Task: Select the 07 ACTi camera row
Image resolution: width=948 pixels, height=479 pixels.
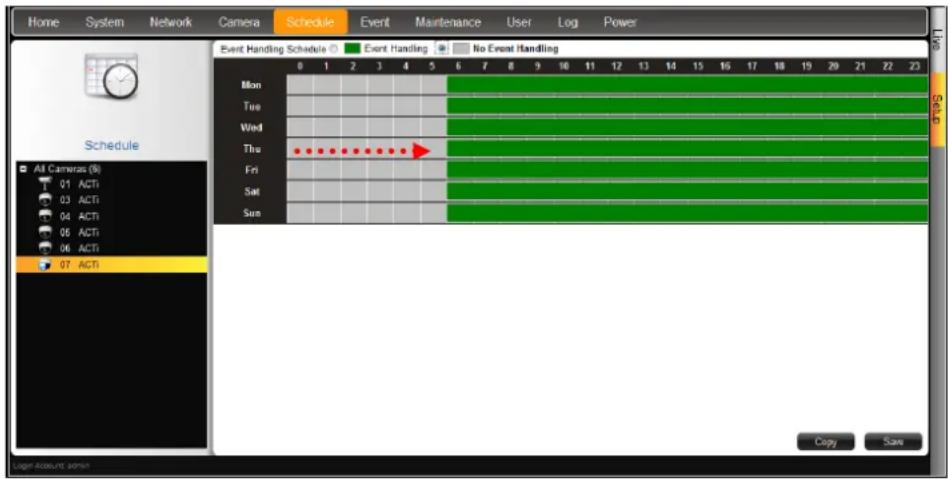Action: [x=111, y=264]
